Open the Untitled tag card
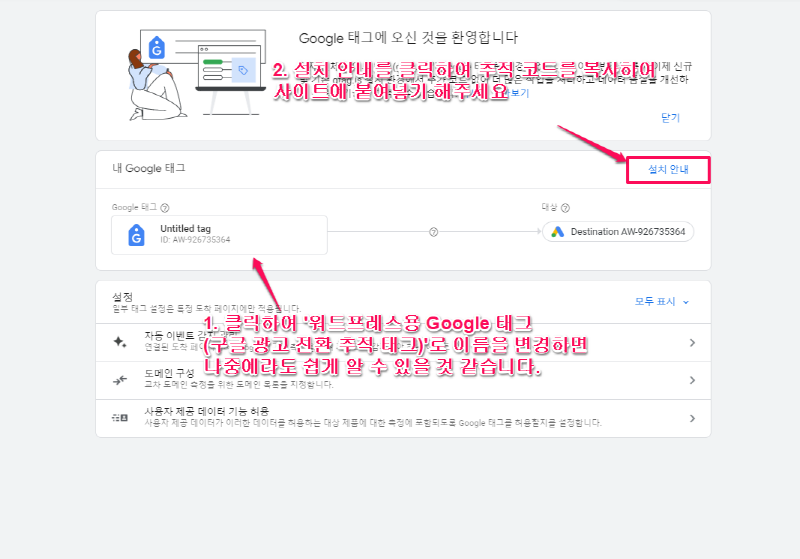 click(219, 235)
